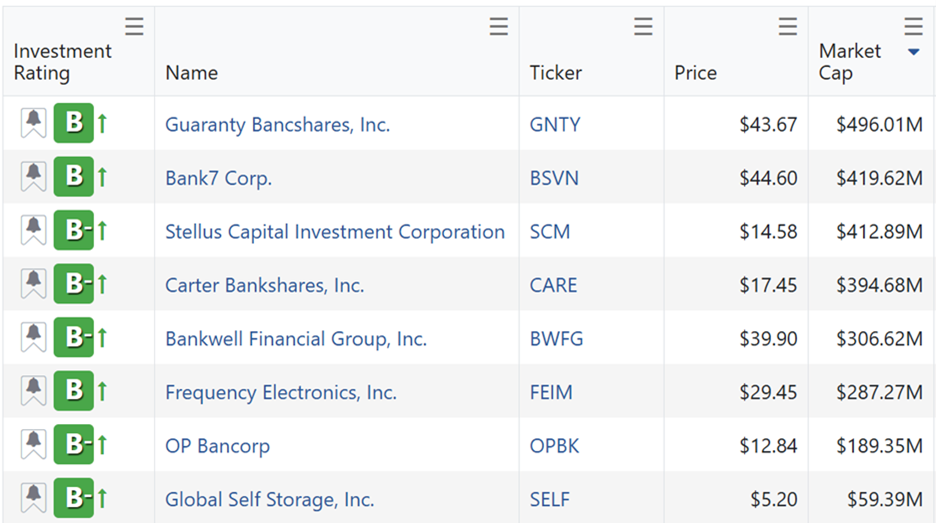Toggle alert bell for Guaranty Bancshares row
936x523 pixels.
point(33,123)
